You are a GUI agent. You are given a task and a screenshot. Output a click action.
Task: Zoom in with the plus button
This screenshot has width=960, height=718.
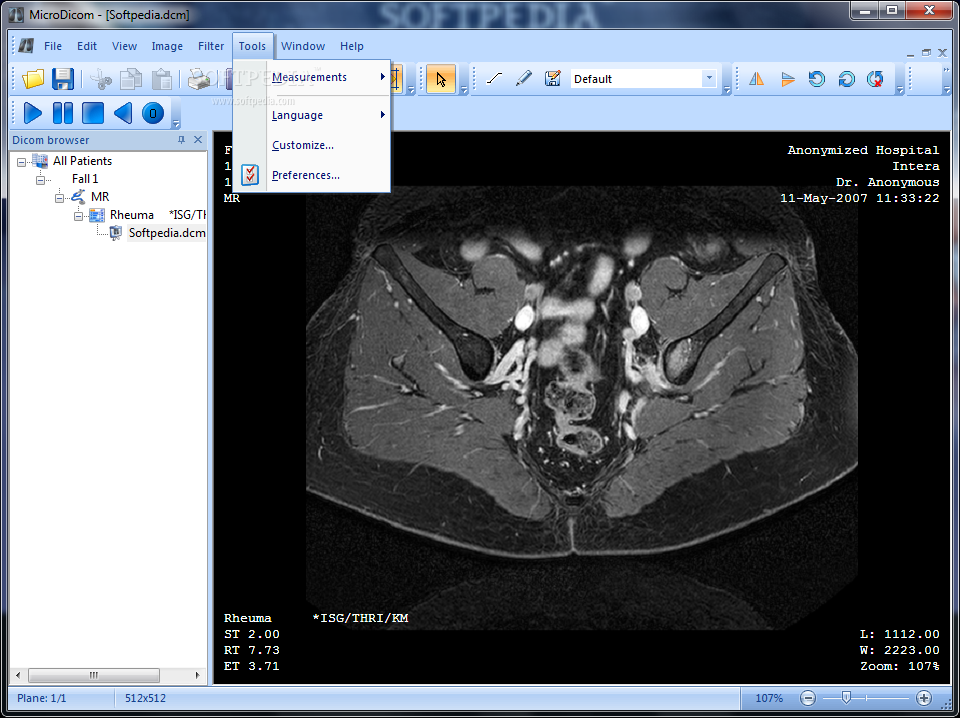pyautogui.click(x=924, y=698)
